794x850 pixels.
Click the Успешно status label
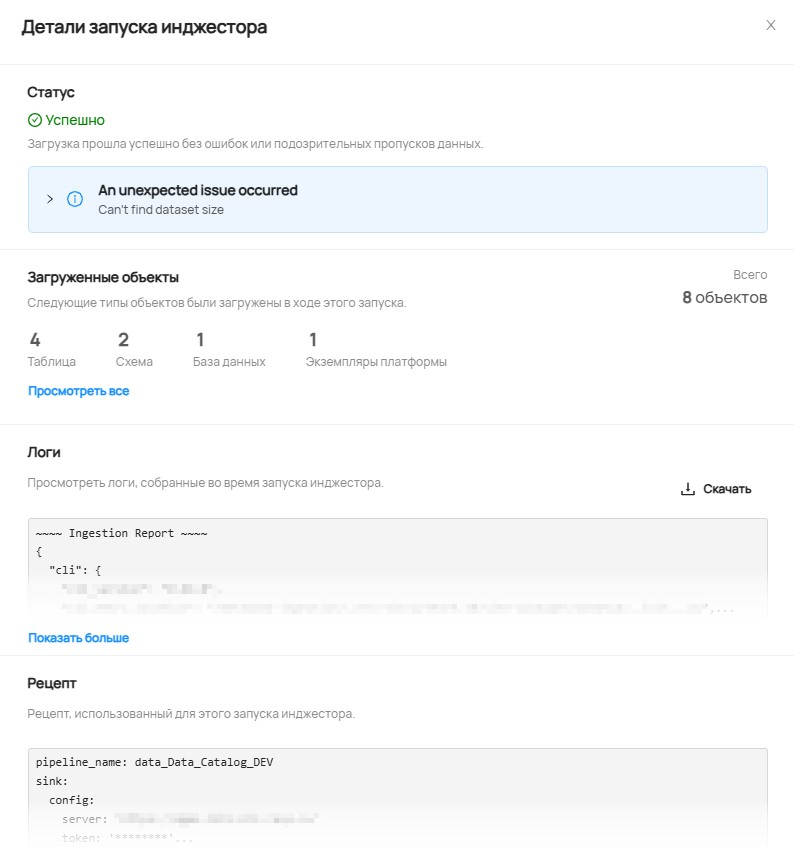(75, 120)
